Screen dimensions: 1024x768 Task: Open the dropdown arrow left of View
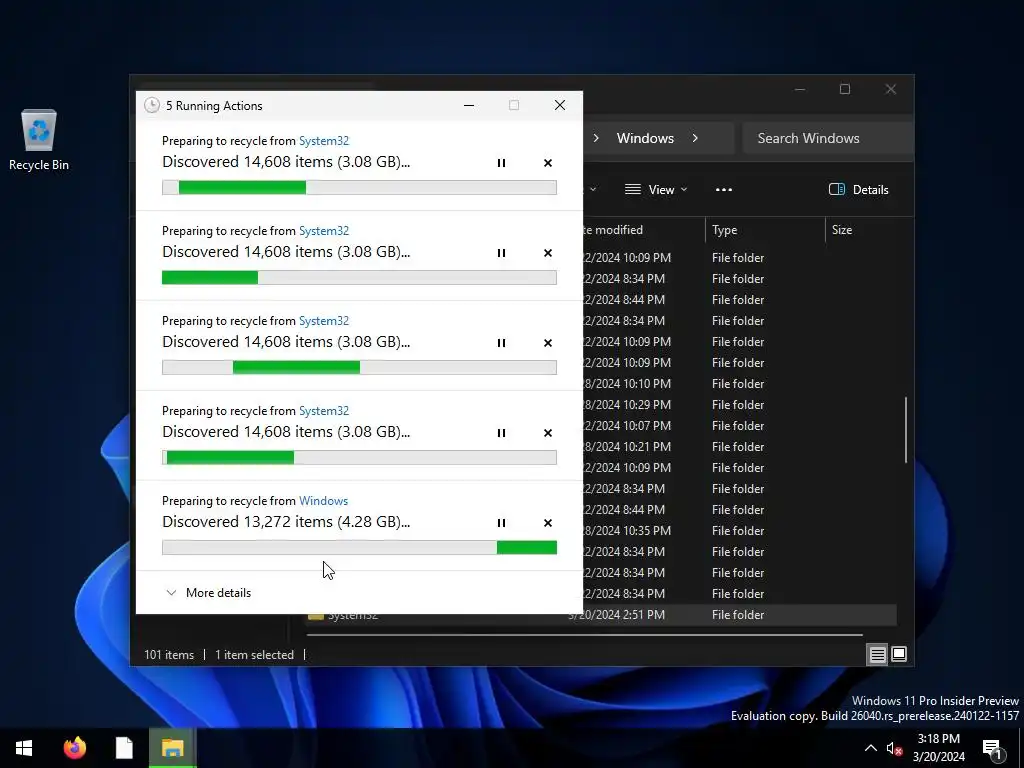pyautogui.click(x=593, y=189)
